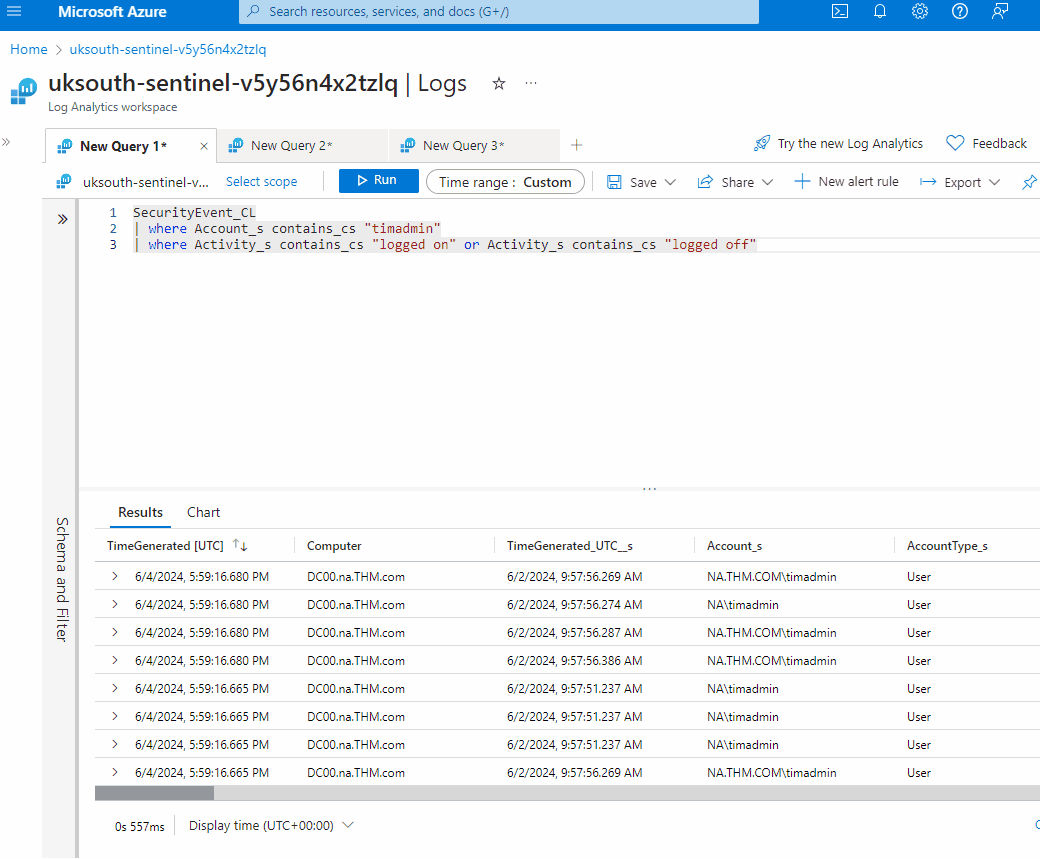Screen dimensions: 1040x859
Task: Open the Time range Custom picker
Action: (x=505, y=182)
